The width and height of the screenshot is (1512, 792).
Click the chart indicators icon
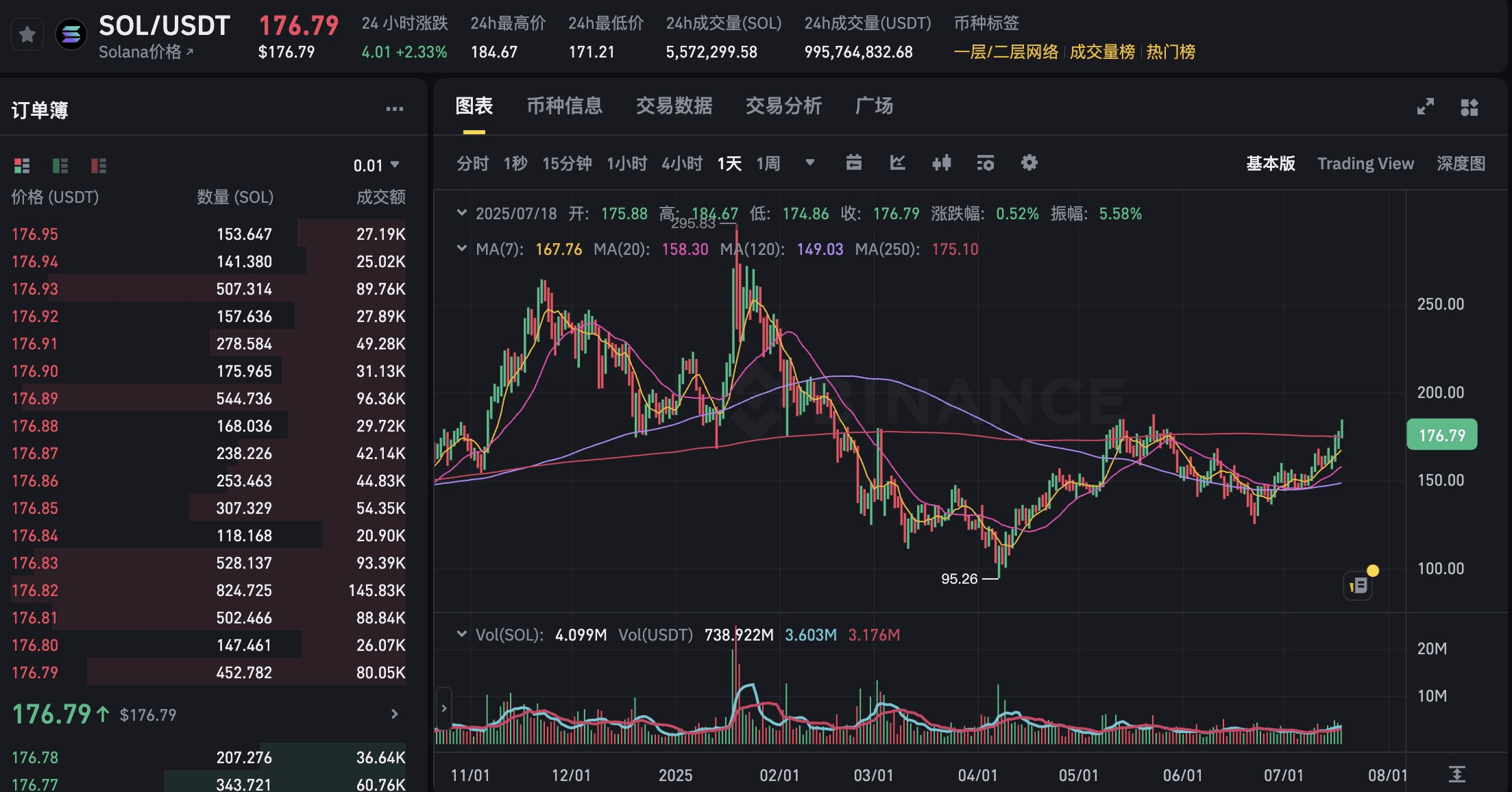(x=897, y=163)
